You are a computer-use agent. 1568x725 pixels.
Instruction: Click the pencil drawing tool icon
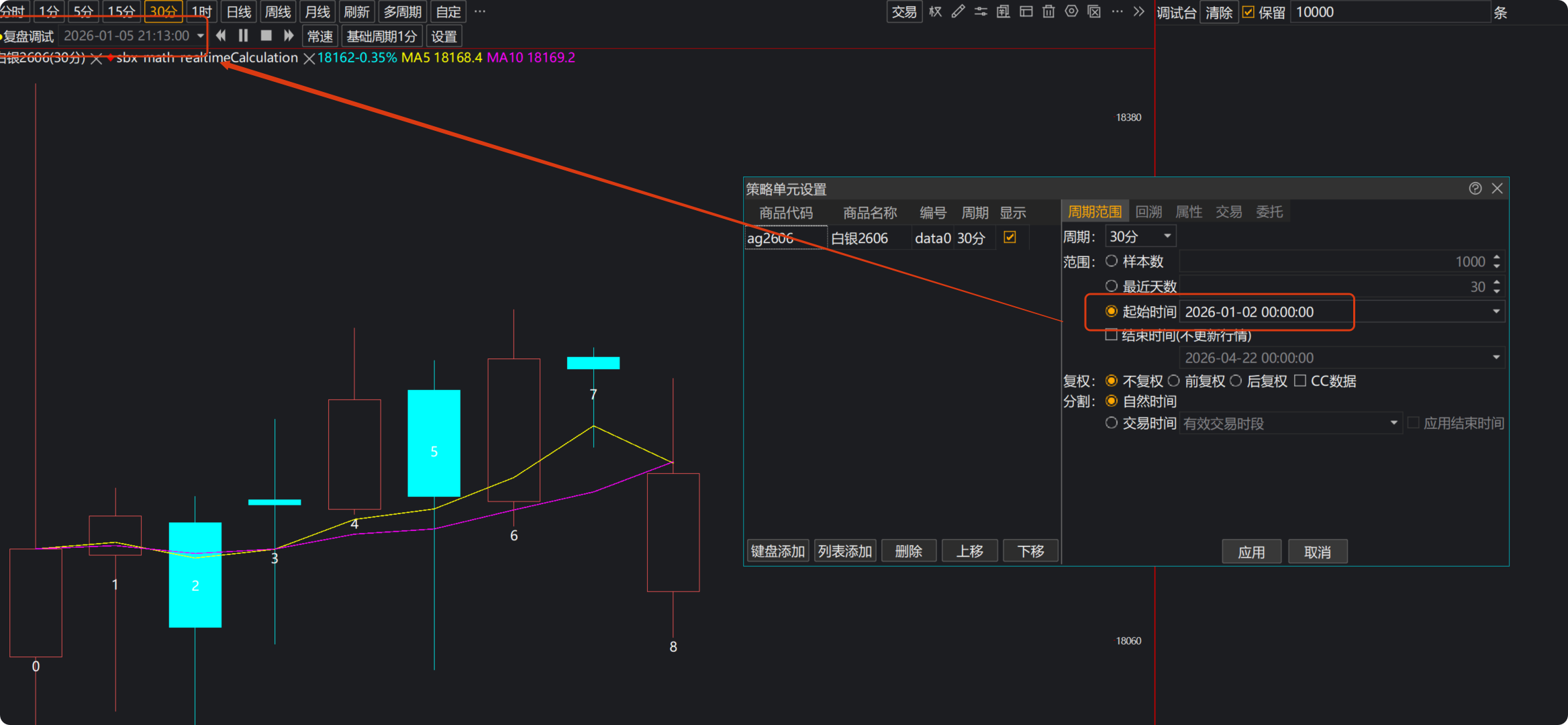958,11
